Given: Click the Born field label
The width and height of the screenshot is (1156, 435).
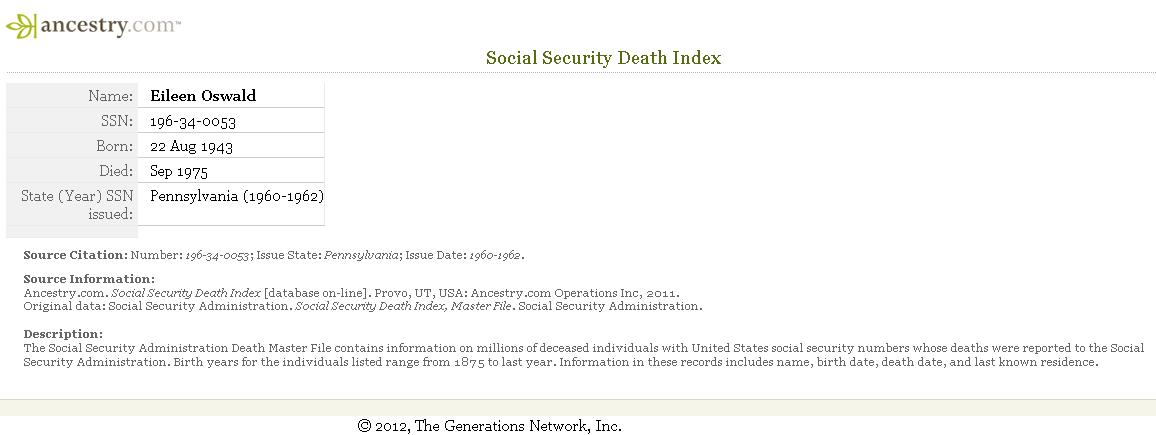Looking at the screenshot, I should click(x=114, y=146).
